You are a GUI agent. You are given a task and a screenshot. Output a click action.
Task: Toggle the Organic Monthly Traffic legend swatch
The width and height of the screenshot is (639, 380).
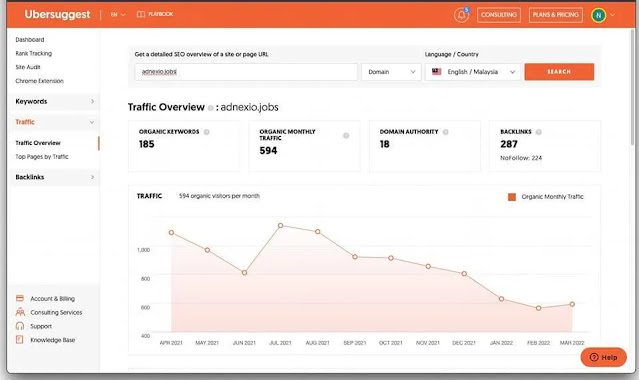[512, 197]
